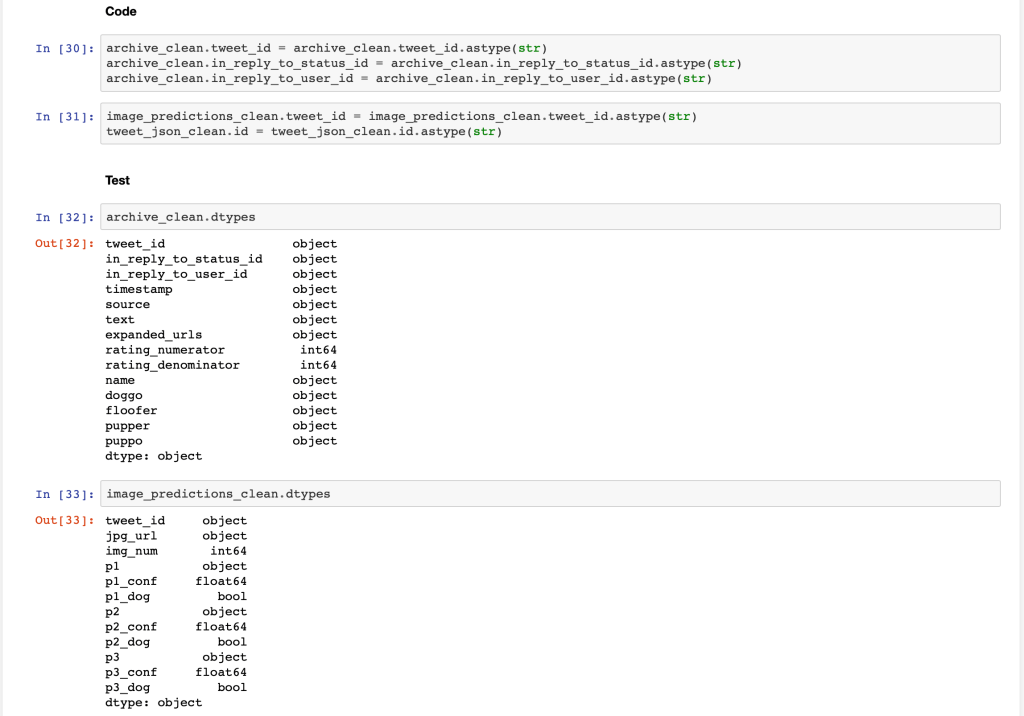This screenshot has height=716, width=1024.
Task: Click the image_predictions_clean.dtypes code cell
Action: click(x=550, y=494)
